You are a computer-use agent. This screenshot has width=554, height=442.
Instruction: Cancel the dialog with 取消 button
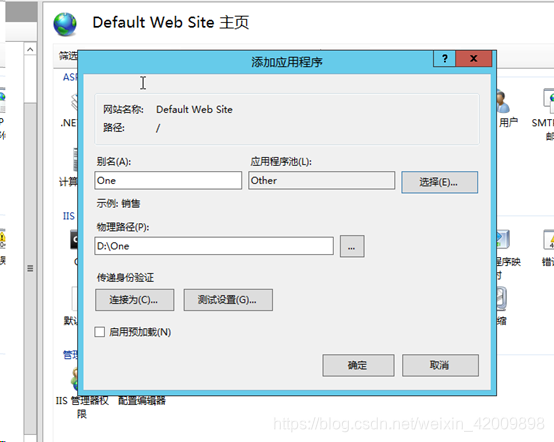pyautogui.click(x=440, y=365)
